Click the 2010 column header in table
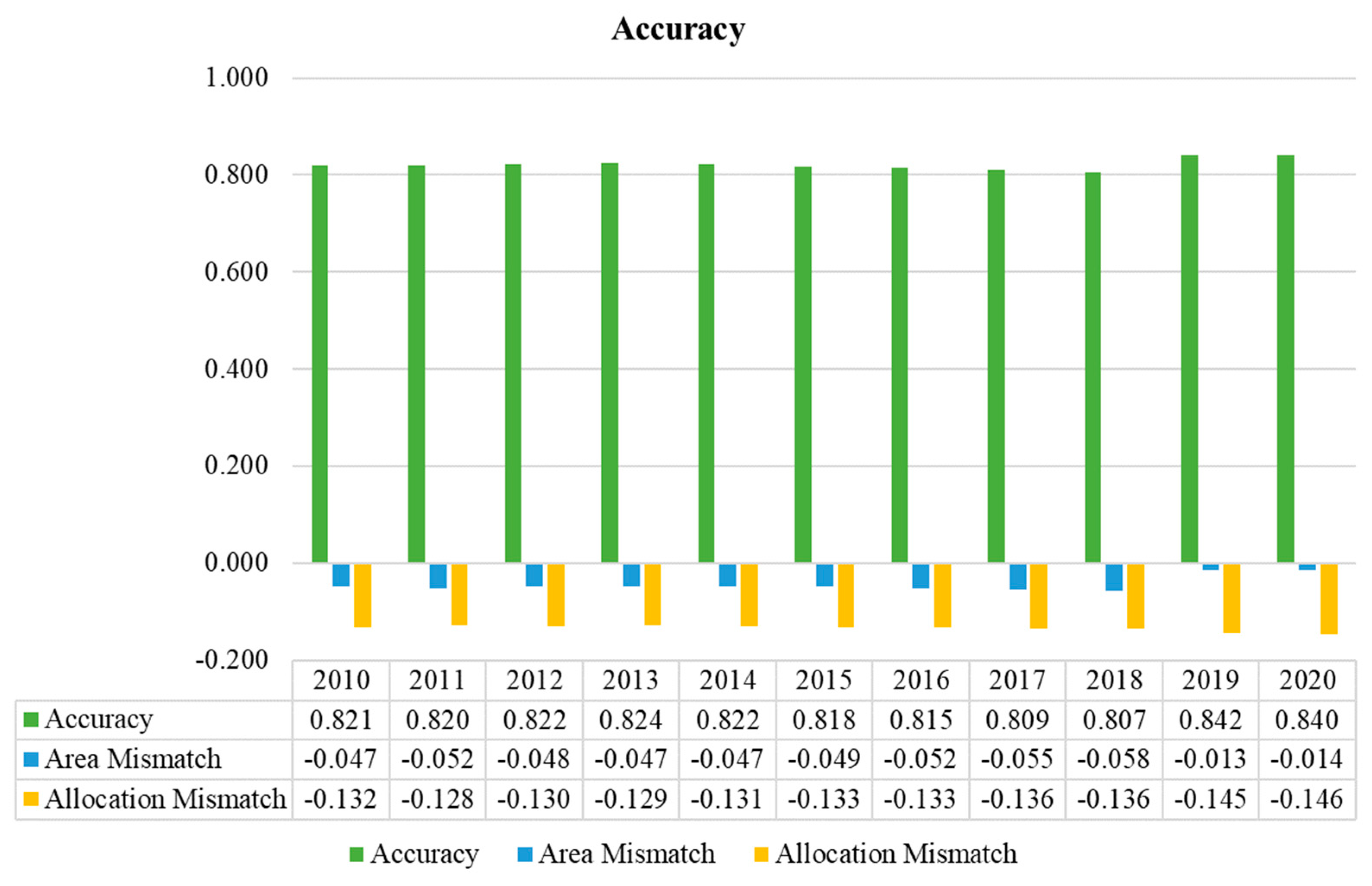Image resolution: width=1372 pixels, height=886 pixels. pos(341,680)
